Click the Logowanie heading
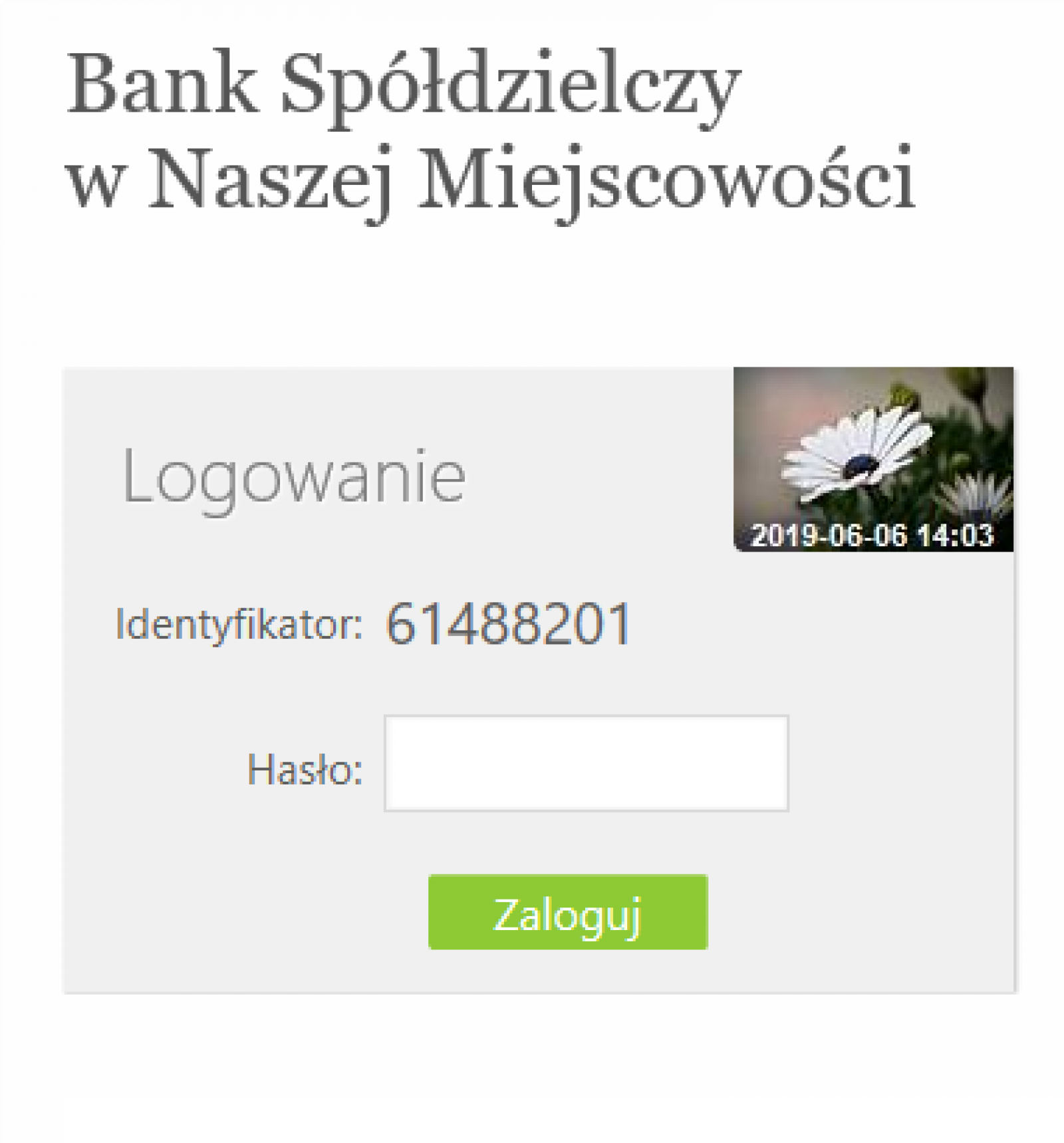 pos(294,476)
